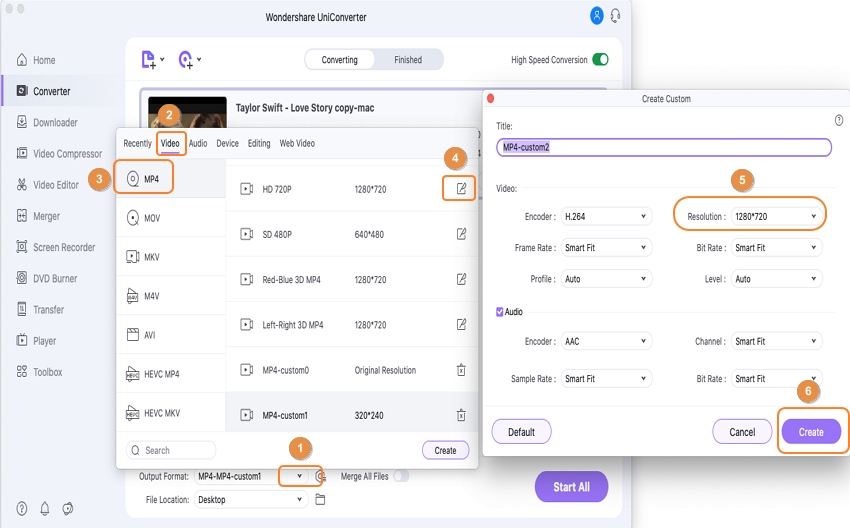Click the Taylor Swift video thumbnail
This screenshot has width=850, height=528.
click(187, 112)
